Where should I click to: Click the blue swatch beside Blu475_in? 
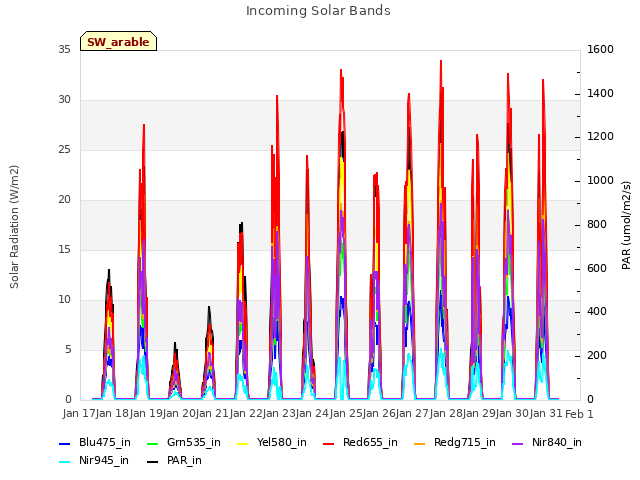coord(64,443)
